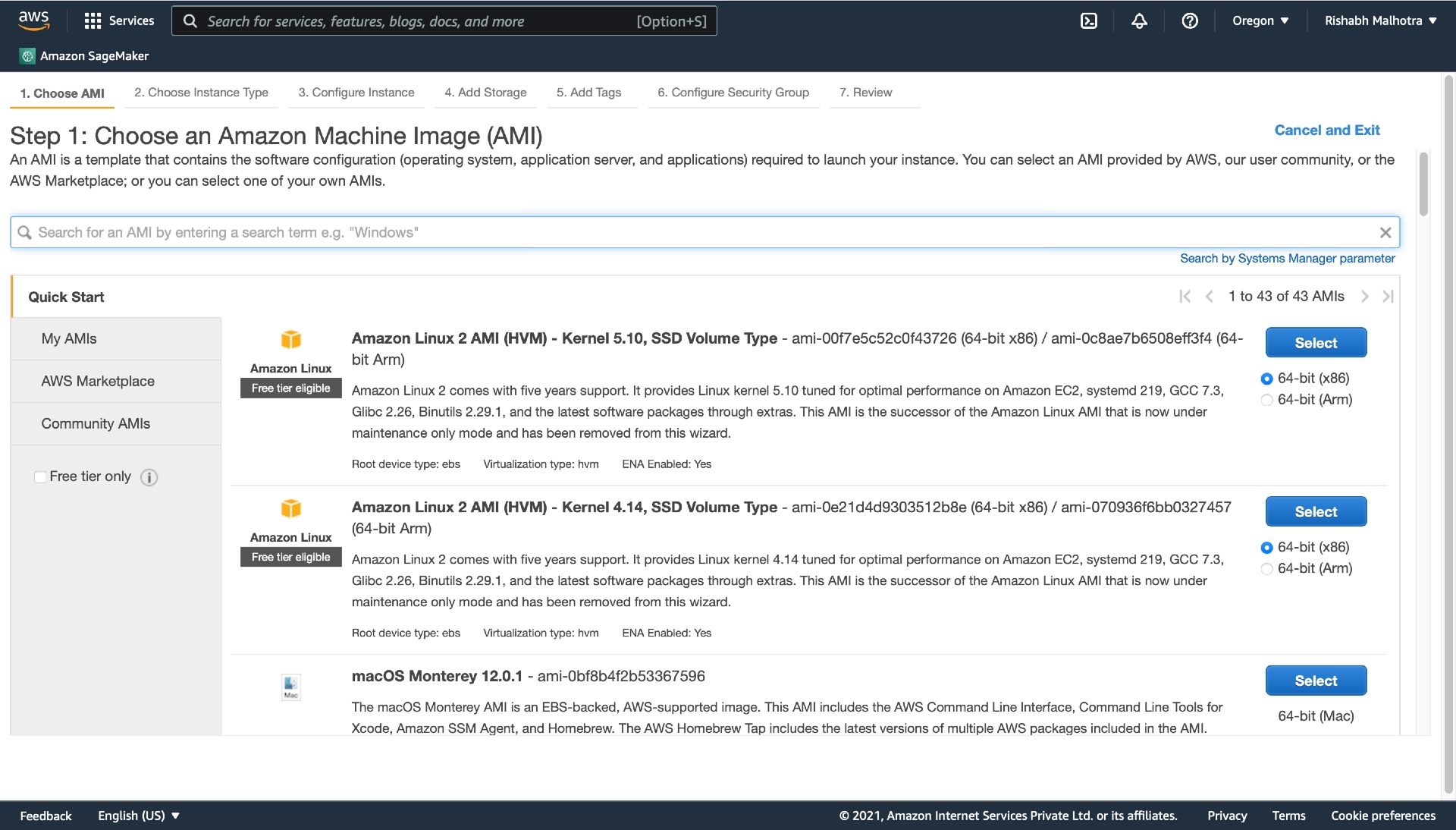Viewport: 1456px width, 830px height.
Task: Select the Amazon Linux 2 Kernel 5.10 AMI
Action: tap(1316, 343)
